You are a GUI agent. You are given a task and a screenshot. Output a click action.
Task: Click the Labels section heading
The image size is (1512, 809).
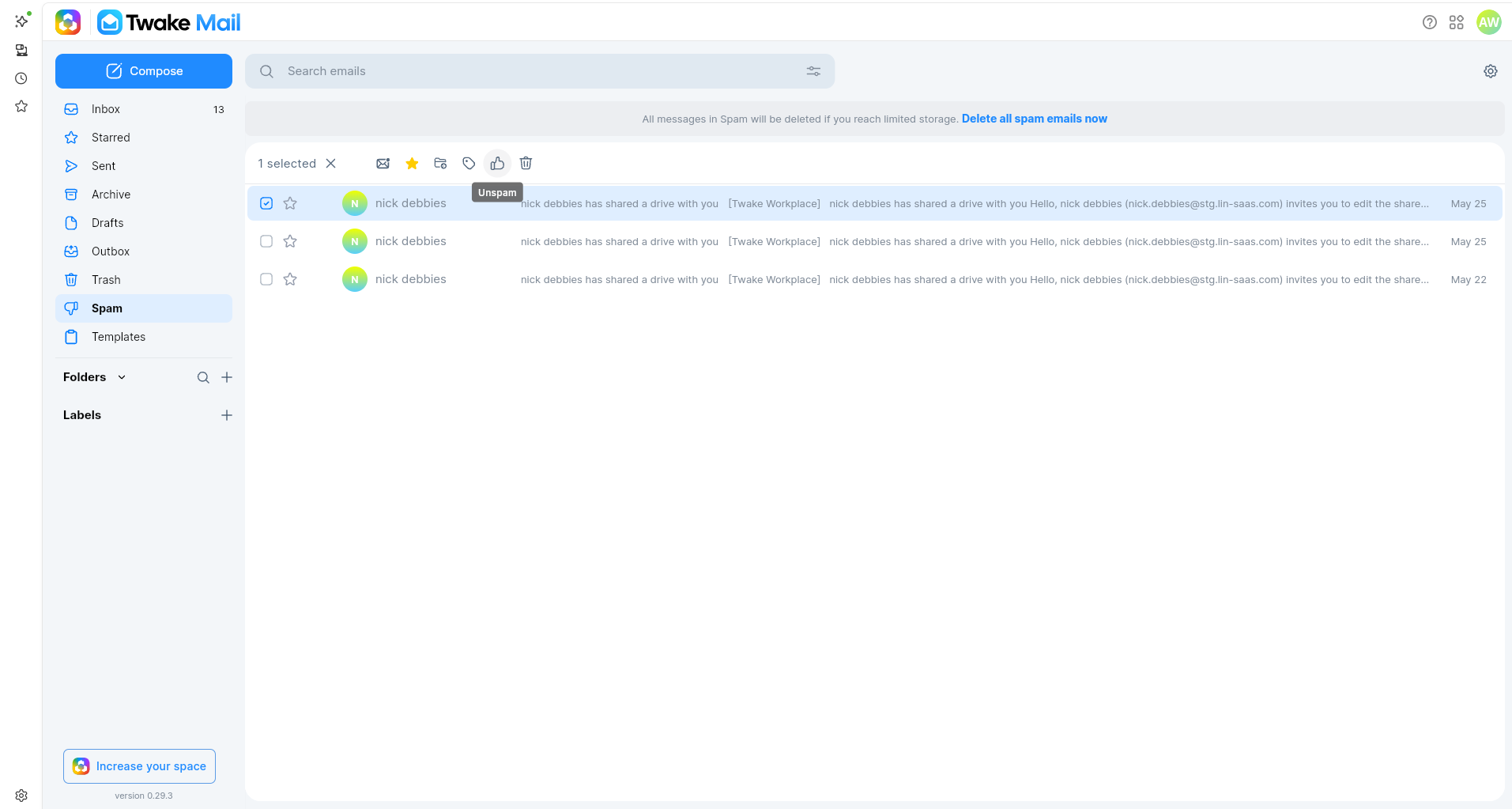pos(82,415)
